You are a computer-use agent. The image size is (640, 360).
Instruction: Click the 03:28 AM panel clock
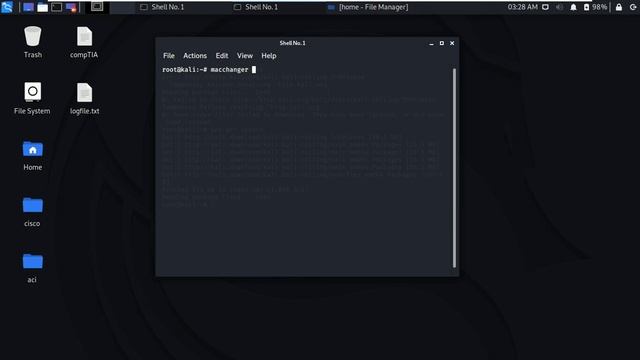point(522,7)
